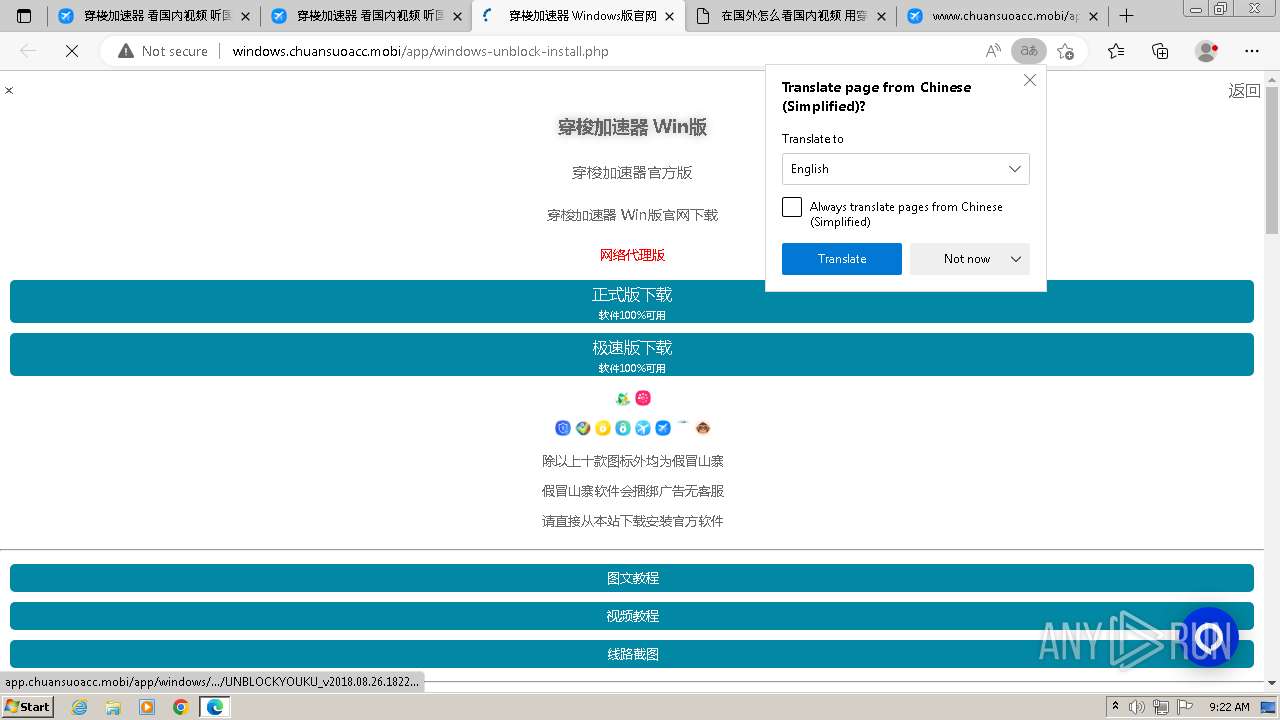
Task: Open Settings and more menu
Action: tap(1252, 51)
